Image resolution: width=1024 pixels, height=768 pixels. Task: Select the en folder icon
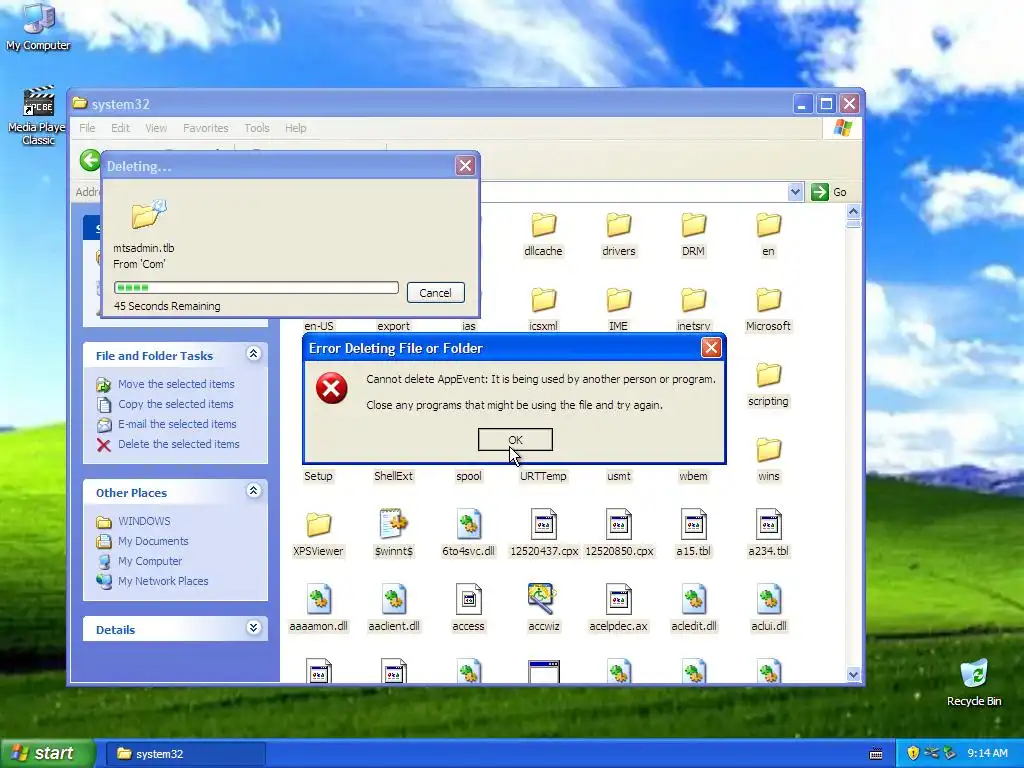click(x=769, y=225)
